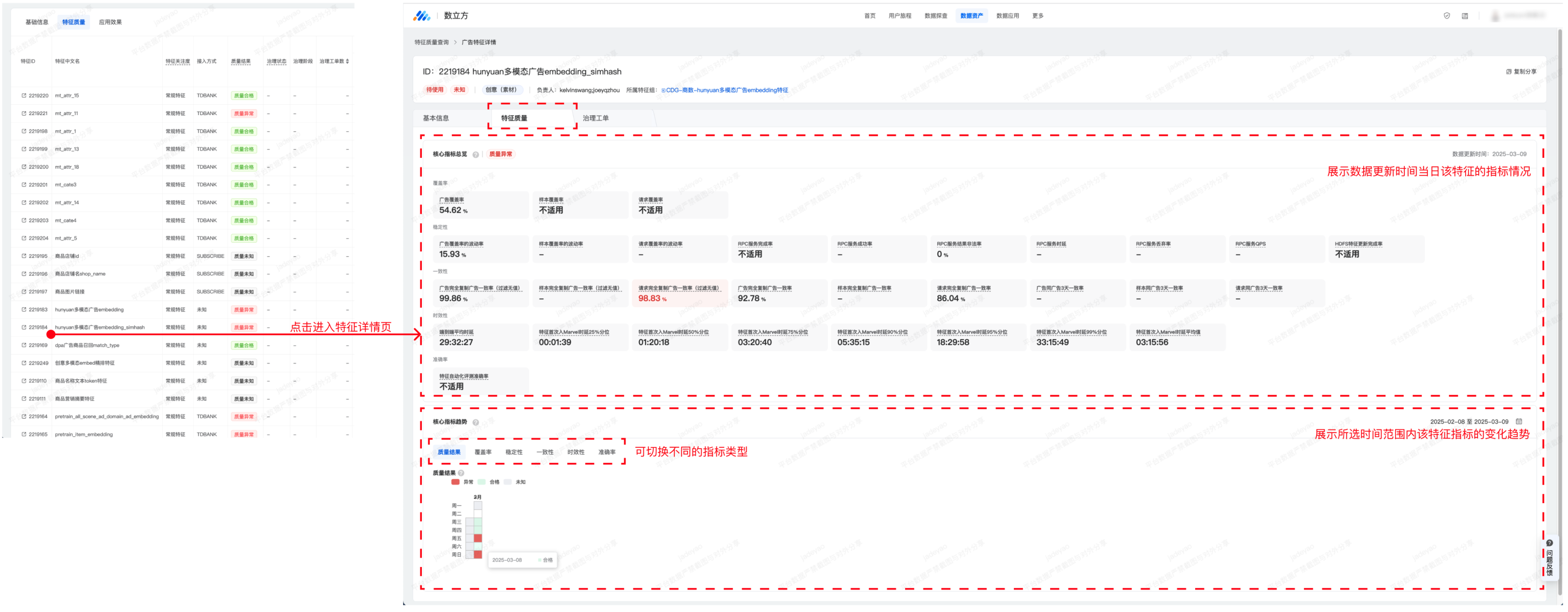Open date range picker 2025-02-08 至 2025-03-09
This screenshot has height=612, width=1568.
pyautogui.click(x=1469, y=422)
